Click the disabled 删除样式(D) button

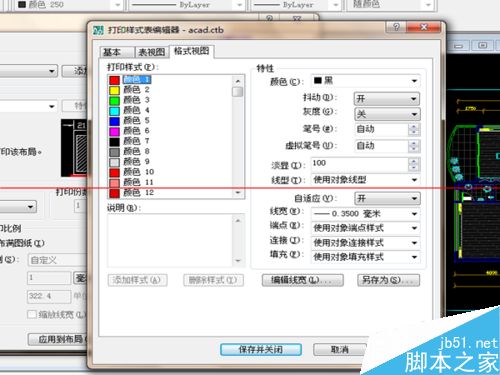tap(213, 280)
